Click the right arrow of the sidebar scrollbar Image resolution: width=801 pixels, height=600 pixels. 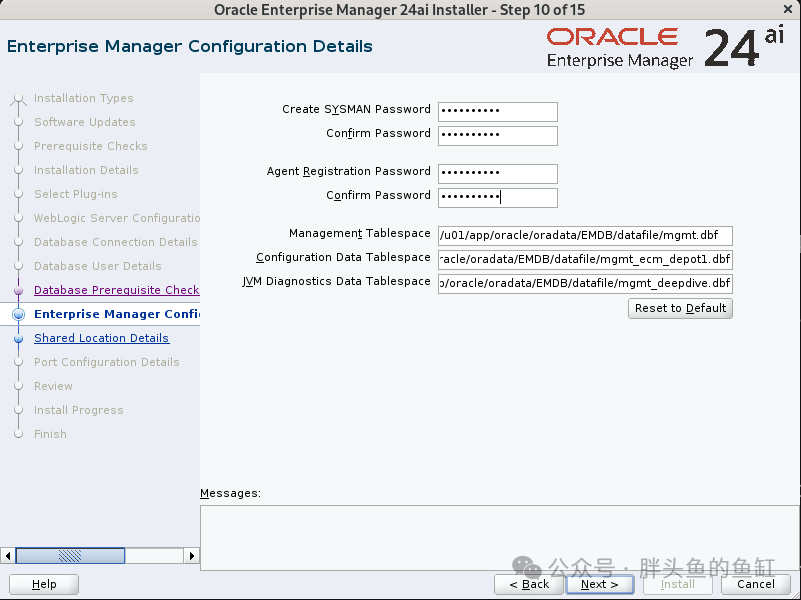click(192, 556)
